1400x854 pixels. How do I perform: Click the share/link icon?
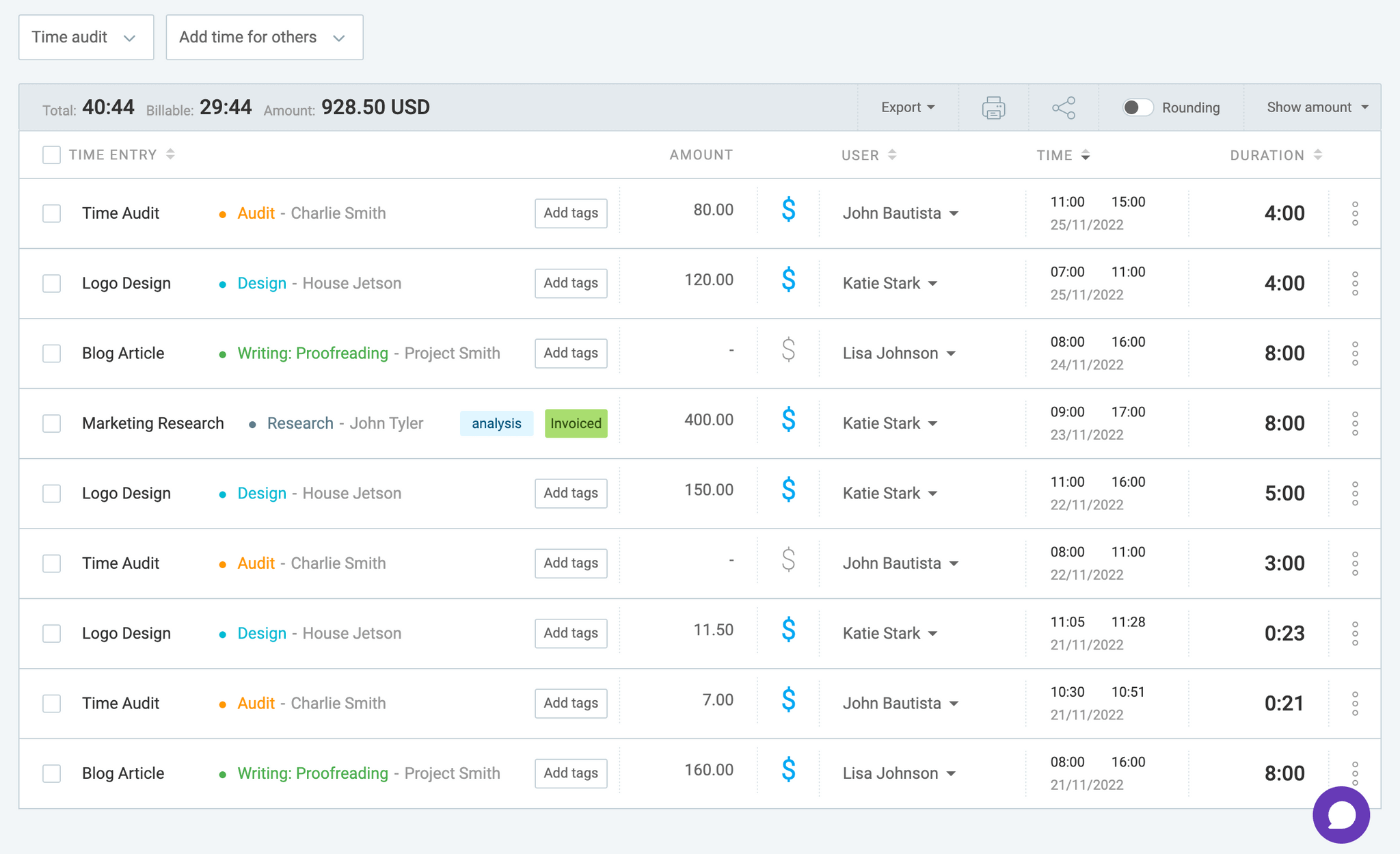click(x=1064, y=107)
